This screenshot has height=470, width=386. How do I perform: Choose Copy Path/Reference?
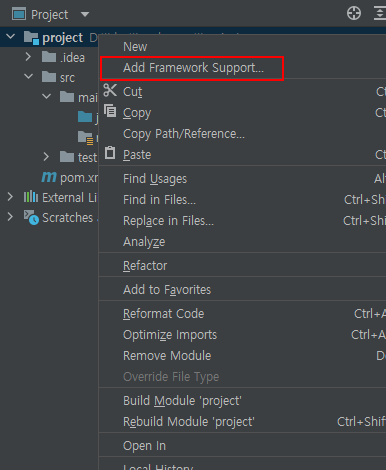[x=243, y=134]
